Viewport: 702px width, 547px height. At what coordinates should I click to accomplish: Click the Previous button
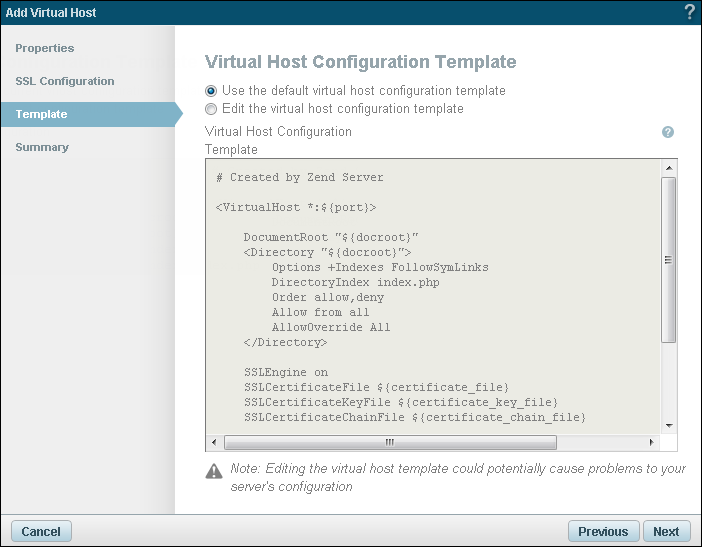(x=603, y=532)
